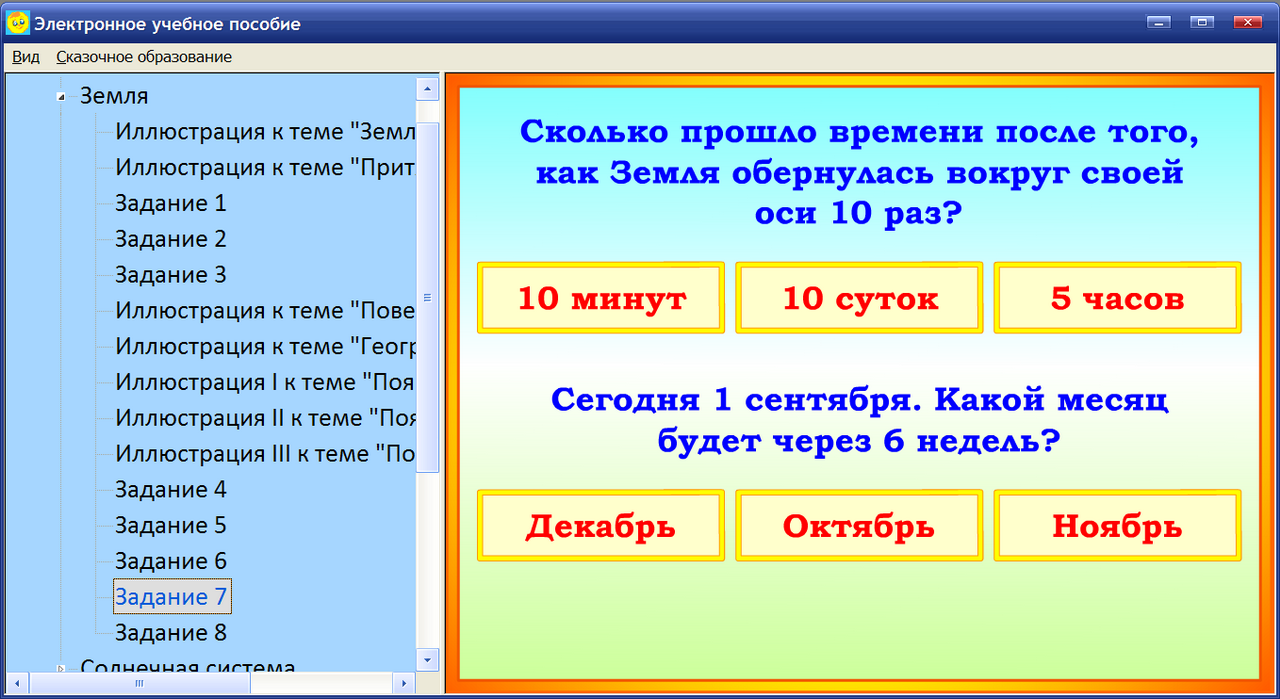Screen dimensions: 1280x699
Task: Select the "5 часов" answer
Action: [1117, 297]
